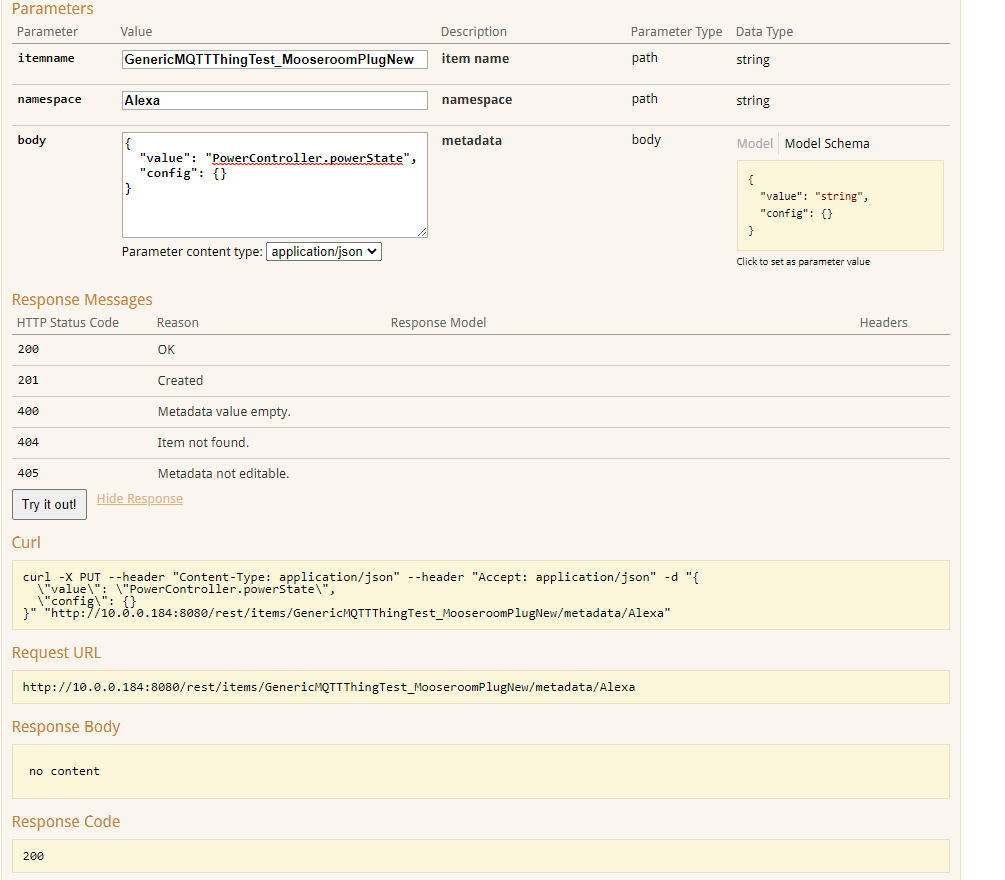Click the 'Click to set as parameter value' hint
The height and width of the screenshot is (880, 1005).
coord(803,262)
